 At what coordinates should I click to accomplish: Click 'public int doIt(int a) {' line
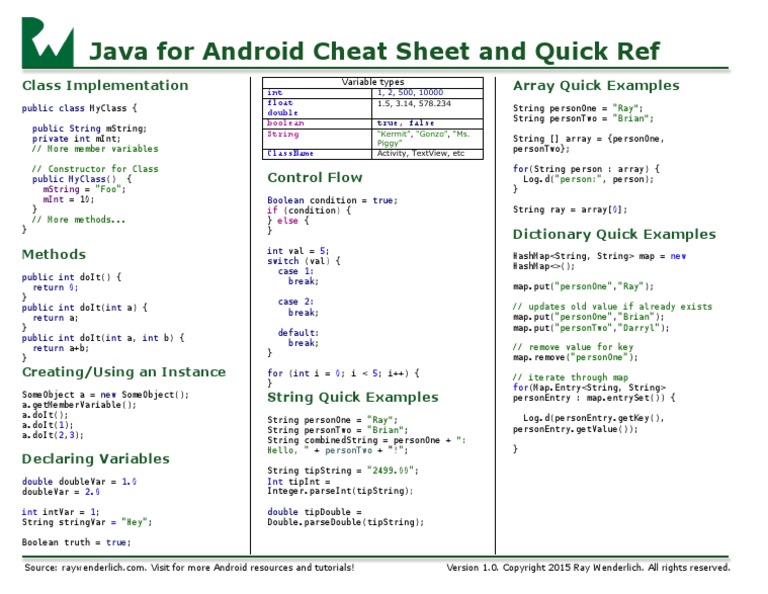click(x=84, y=308)
